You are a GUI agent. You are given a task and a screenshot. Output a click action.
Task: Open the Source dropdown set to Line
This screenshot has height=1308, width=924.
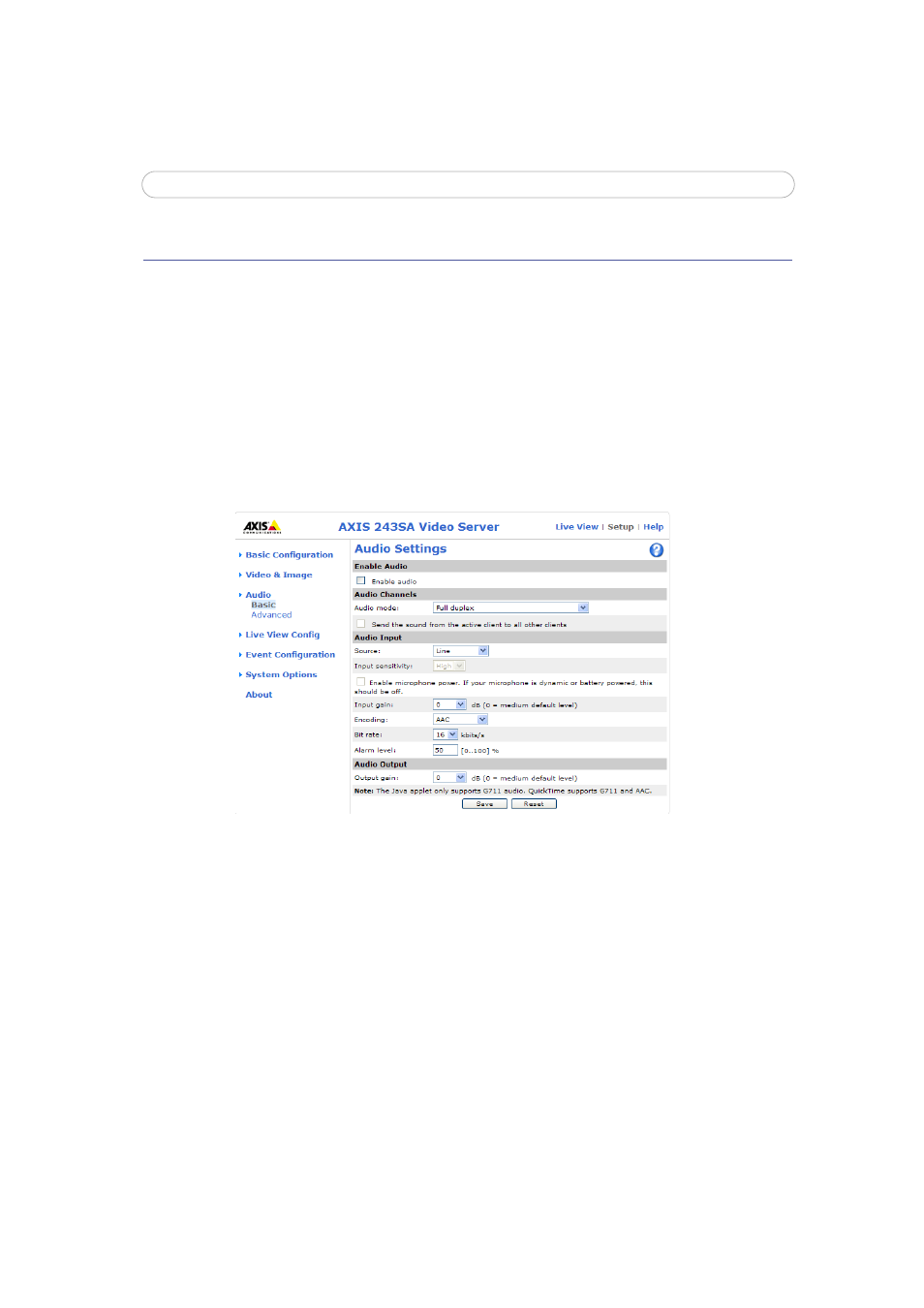point(460,651)
